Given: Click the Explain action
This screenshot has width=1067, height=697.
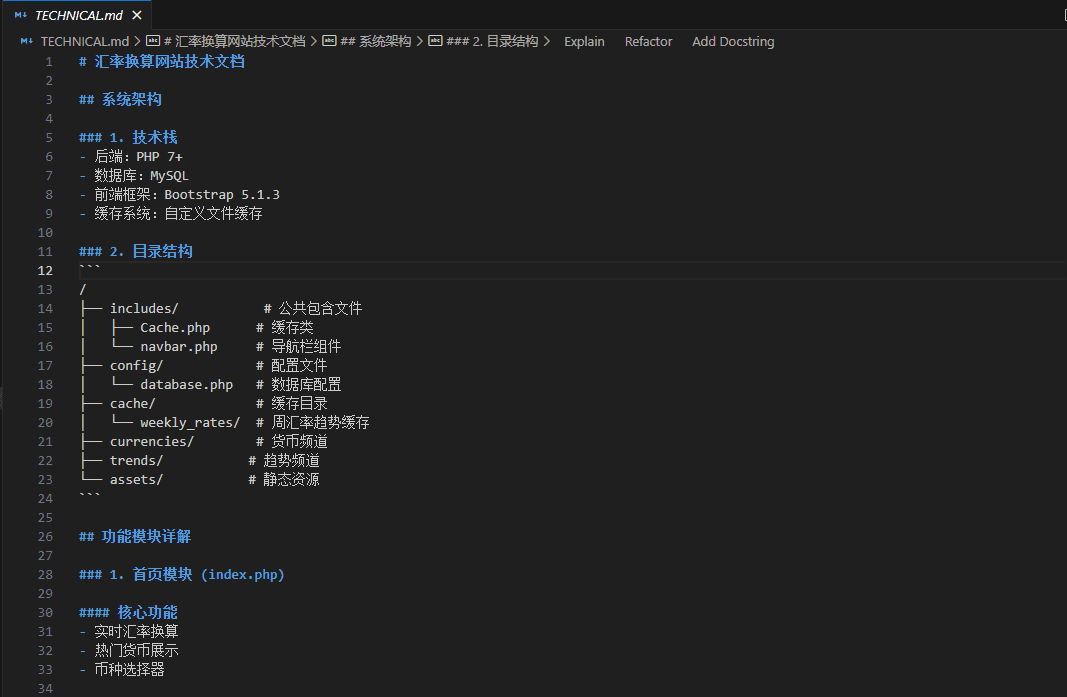Looking at the screenshot, I should pyautogui.click(x=584, y=42).
